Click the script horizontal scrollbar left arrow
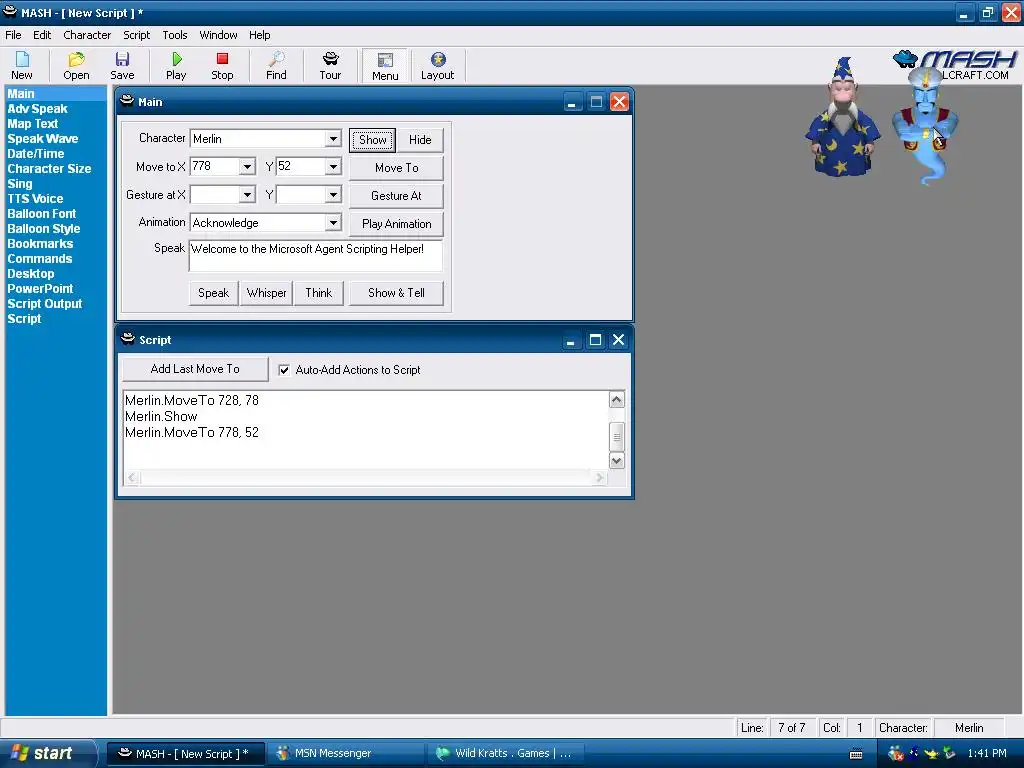Viewport: 1024px width, 768px height. (x=132, y=478)
